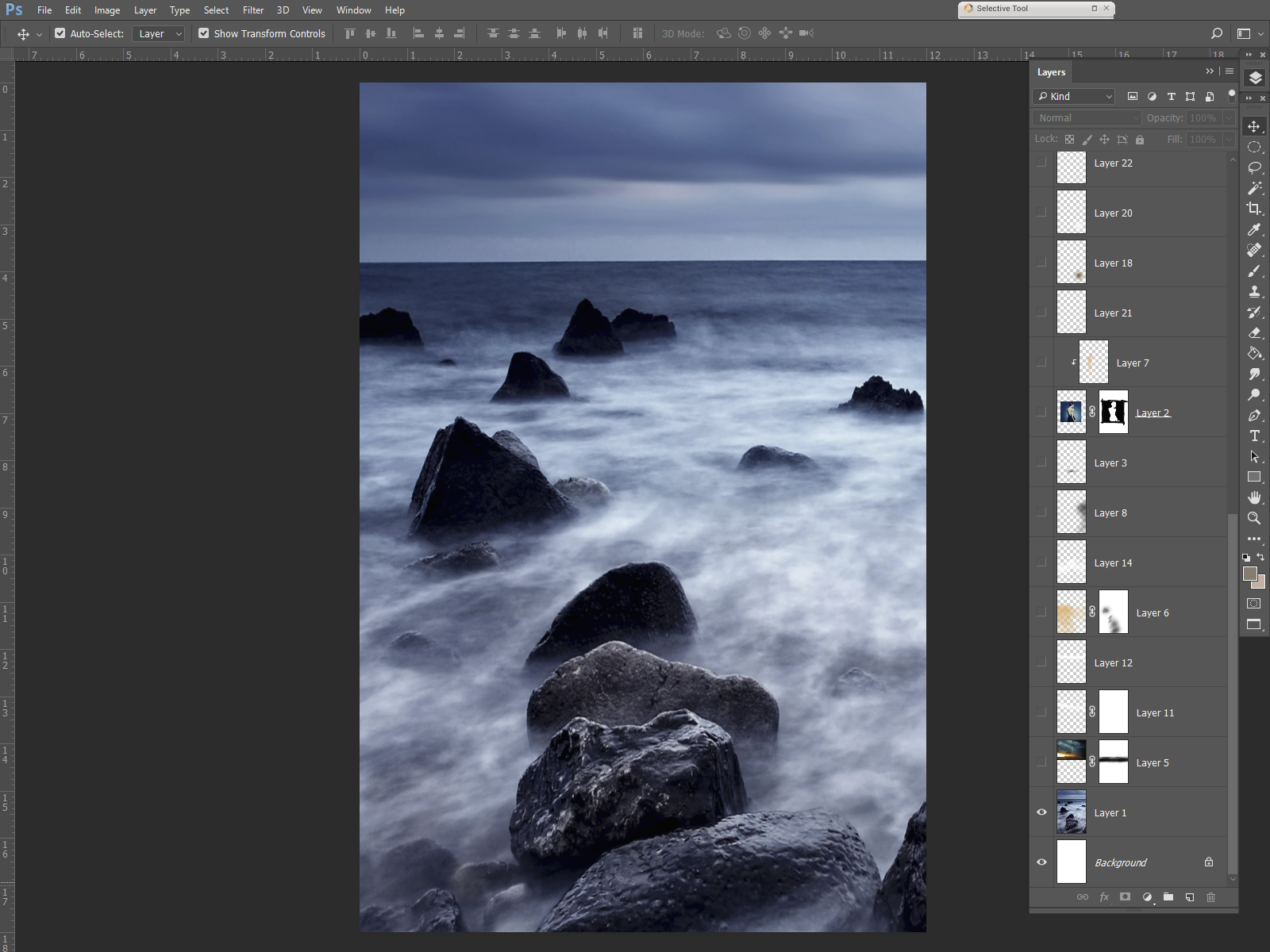Create a new group folder
Screen dimensions: 1270x952
[1168, 897]
